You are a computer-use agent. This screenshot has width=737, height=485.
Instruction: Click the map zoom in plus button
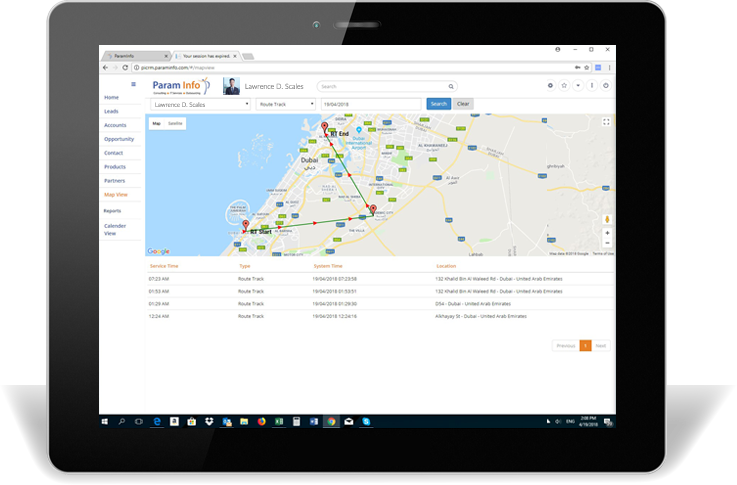(607, 233)
